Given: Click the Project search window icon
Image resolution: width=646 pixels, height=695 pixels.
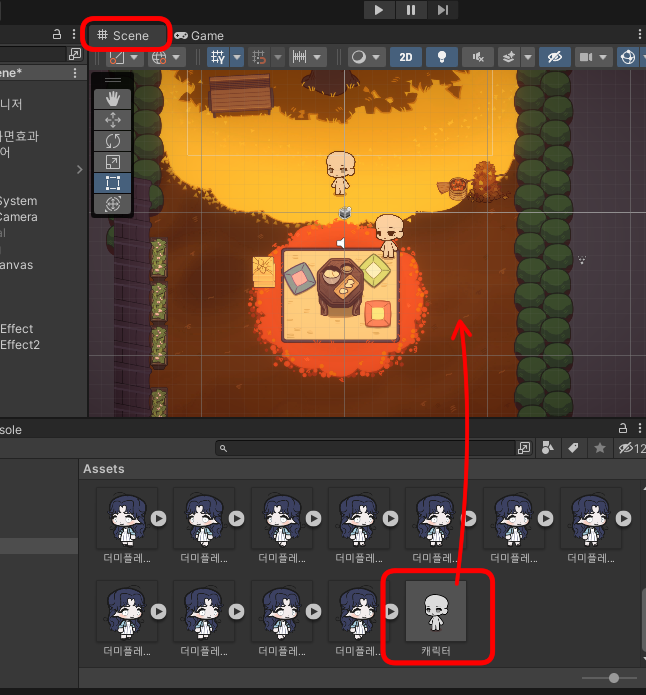Looking at the screenshot, I should 524,448.
